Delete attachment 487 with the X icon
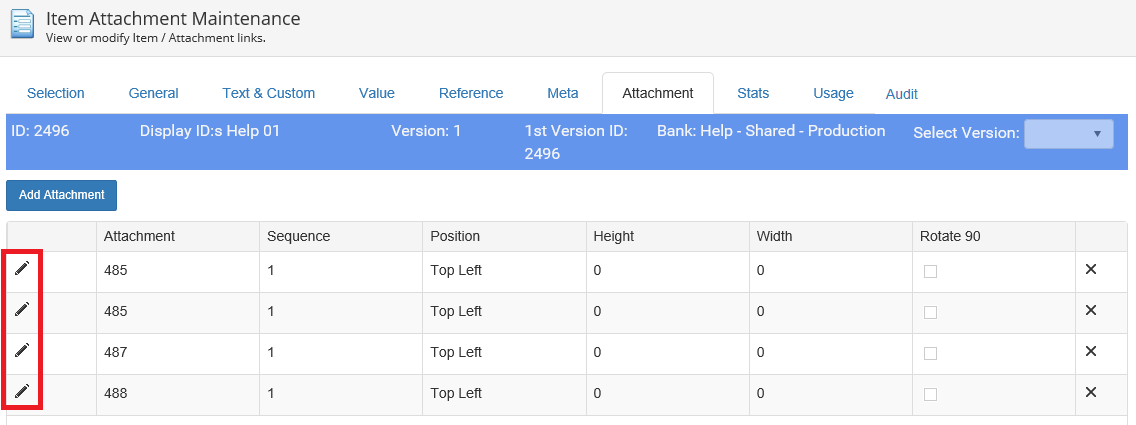 (x=1091, y=351)
